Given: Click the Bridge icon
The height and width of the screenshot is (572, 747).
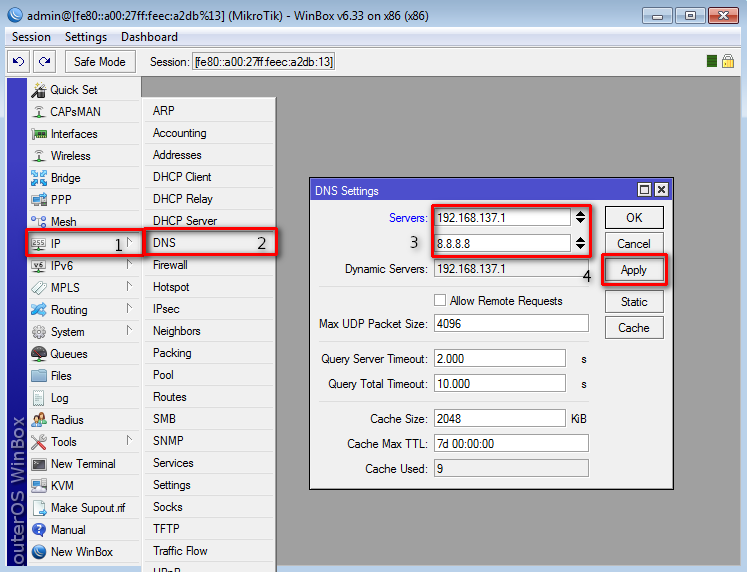Looking at the screenshot, I should pyautogui.click(x=39, y=178).
